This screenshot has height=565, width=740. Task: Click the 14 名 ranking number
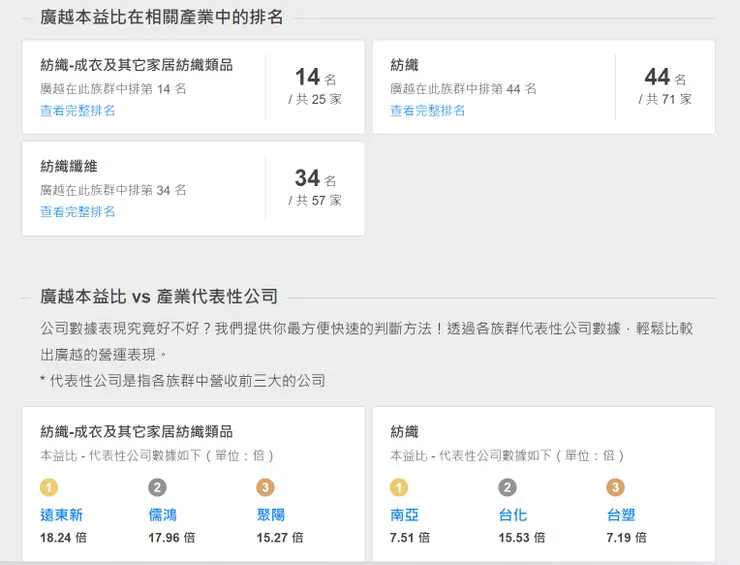click(x=315, y=77)
